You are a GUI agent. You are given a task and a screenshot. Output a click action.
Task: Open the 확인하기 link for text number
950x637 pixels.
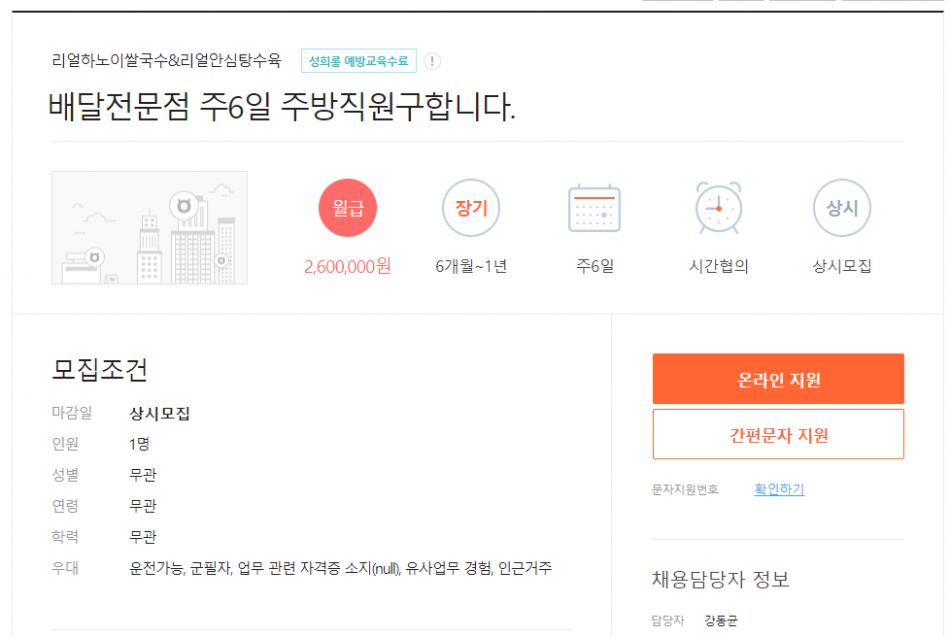click(x=779, y=489)
